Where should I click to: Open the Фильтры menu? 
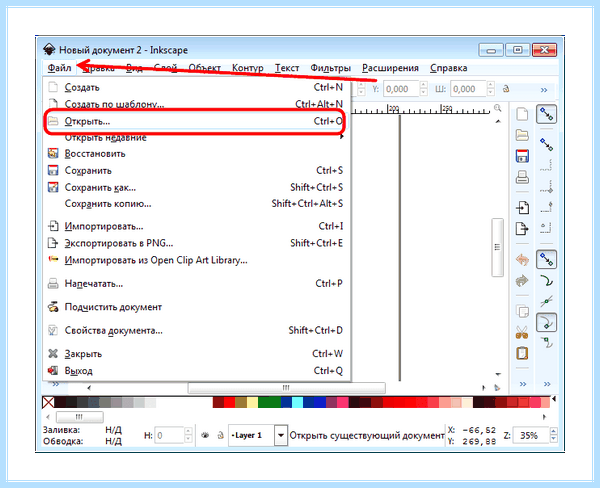tap(331, 68)
